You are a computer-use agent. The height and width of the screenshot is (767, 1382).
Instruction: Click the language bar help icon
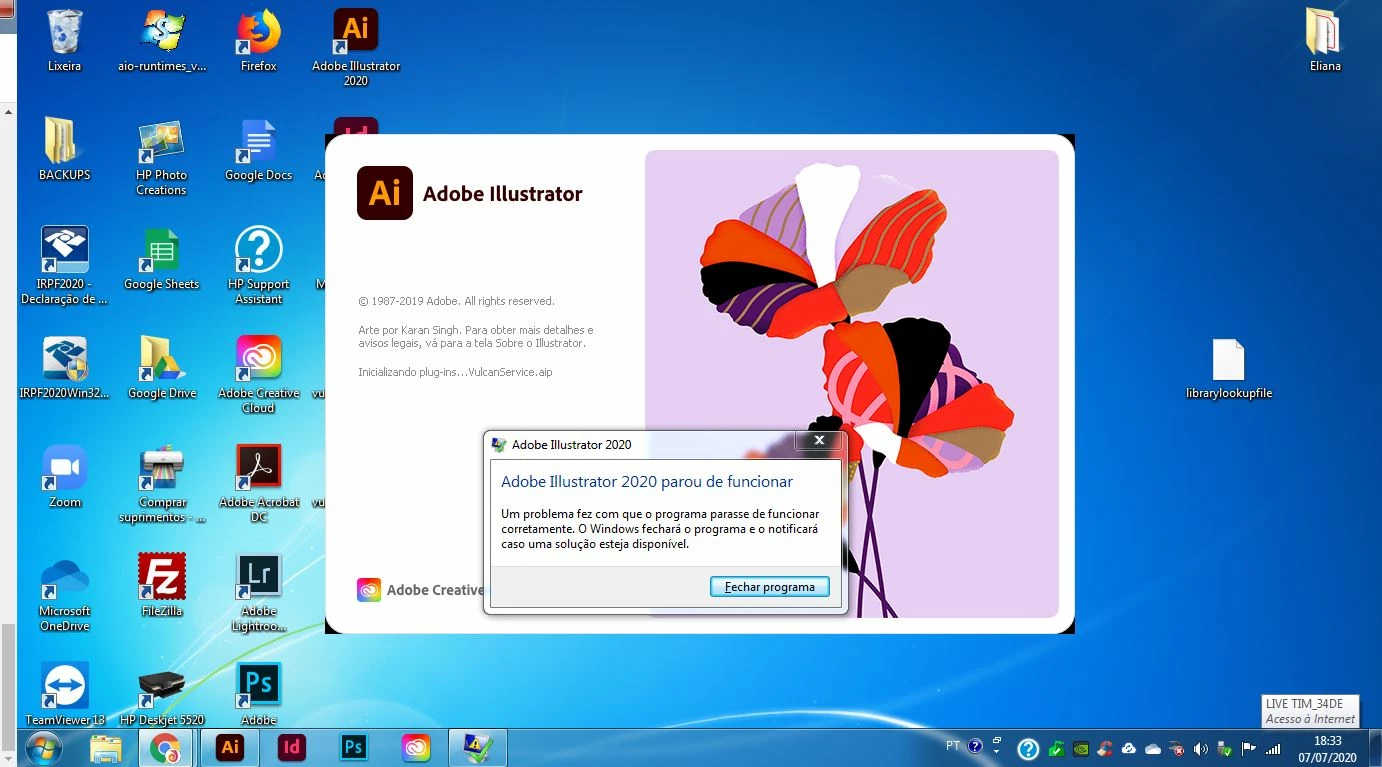point(976,746)
